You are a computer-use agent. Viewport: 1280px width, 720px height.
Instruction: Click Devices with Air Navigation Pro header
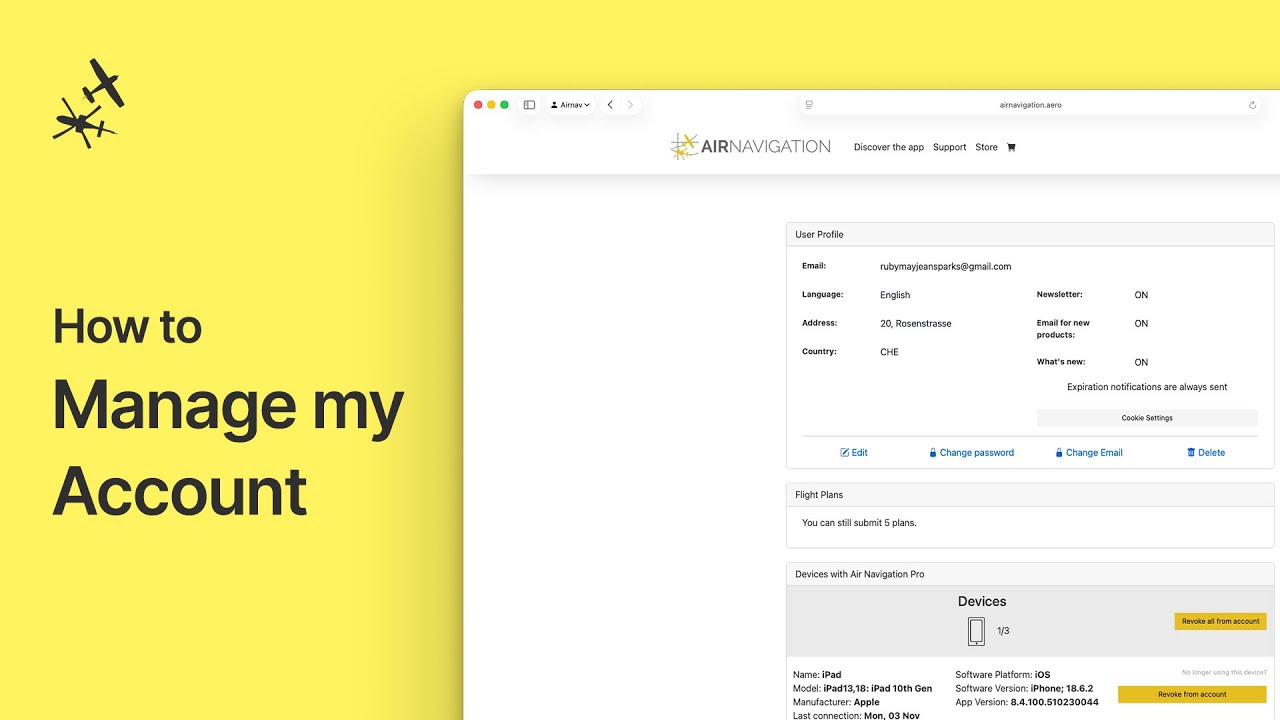1030,574
